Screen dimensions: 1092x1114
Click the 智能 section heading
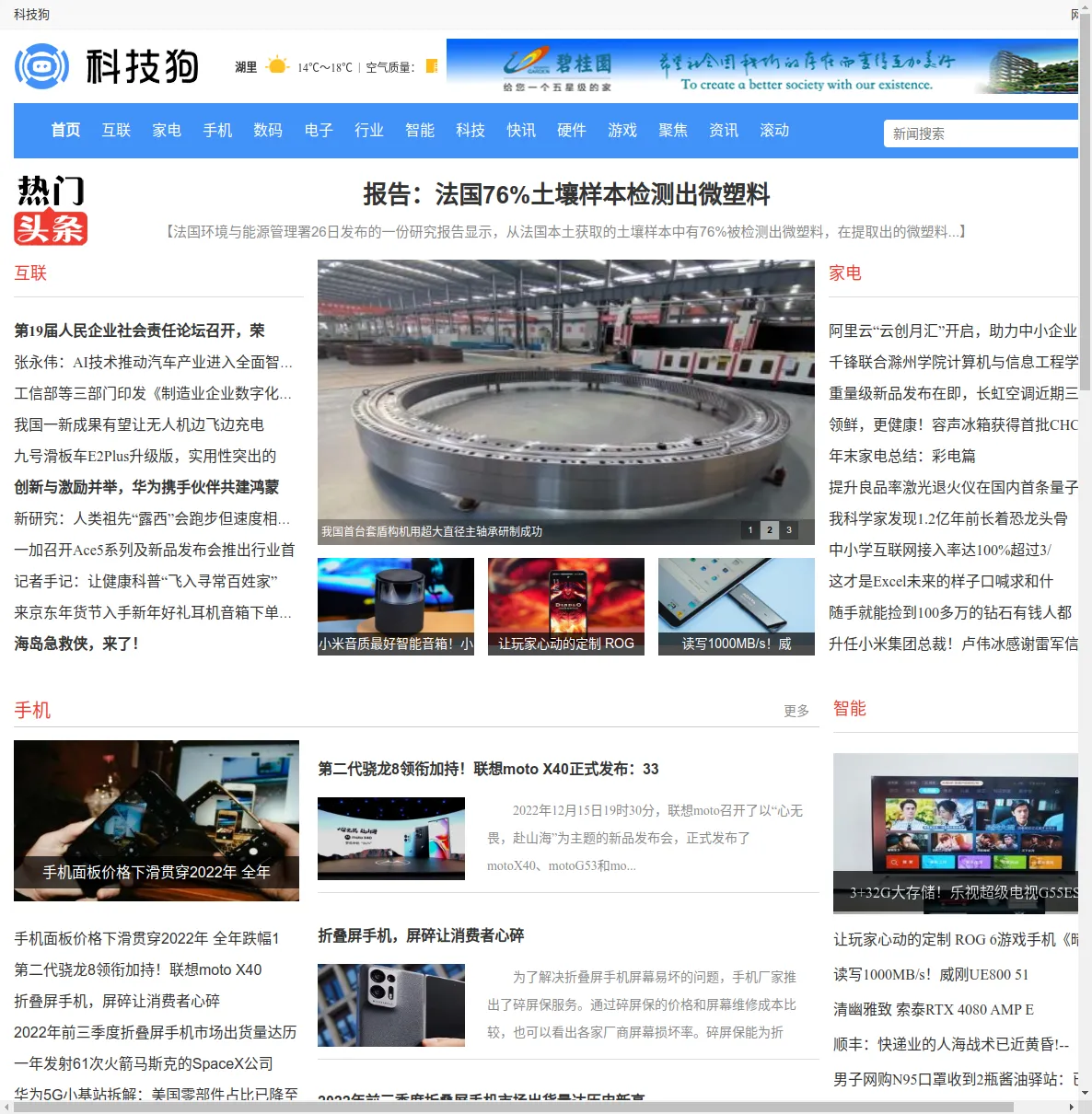[x=850, y=708]
